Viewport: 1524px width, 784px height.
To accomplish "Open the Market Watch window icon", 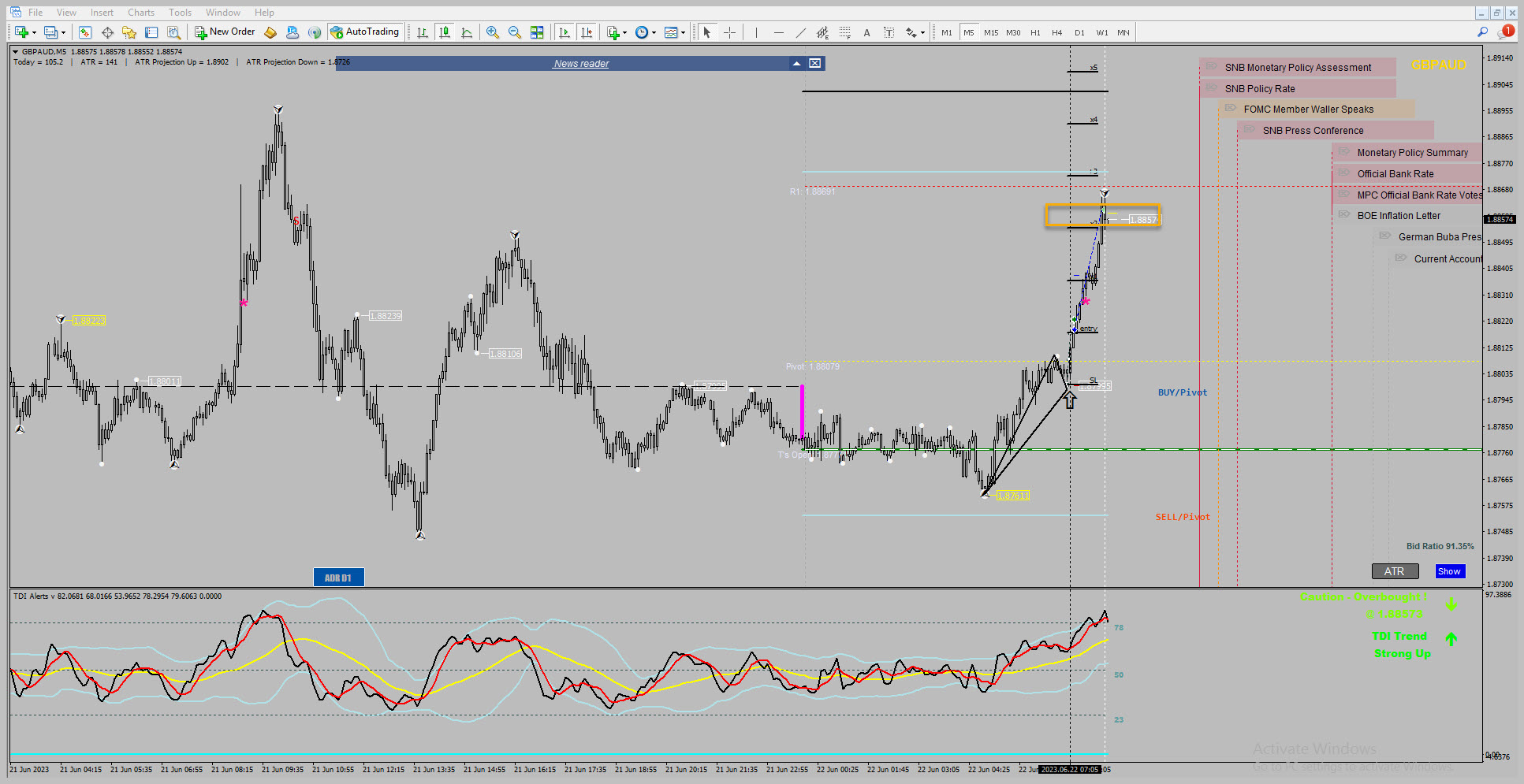I will point(85,32).
